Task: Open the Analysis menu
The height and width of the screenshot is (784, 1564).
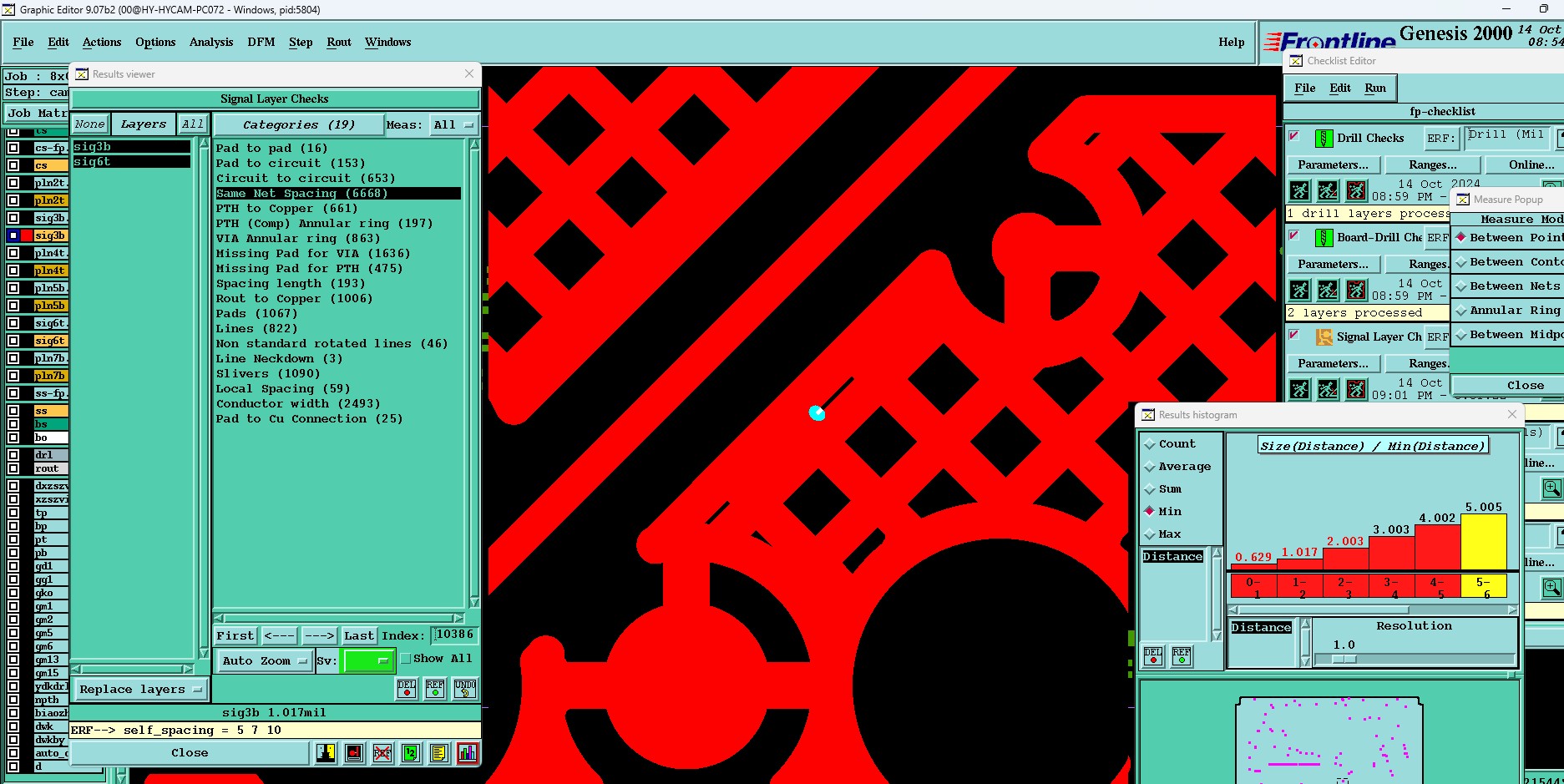Action: click(211, 43)
